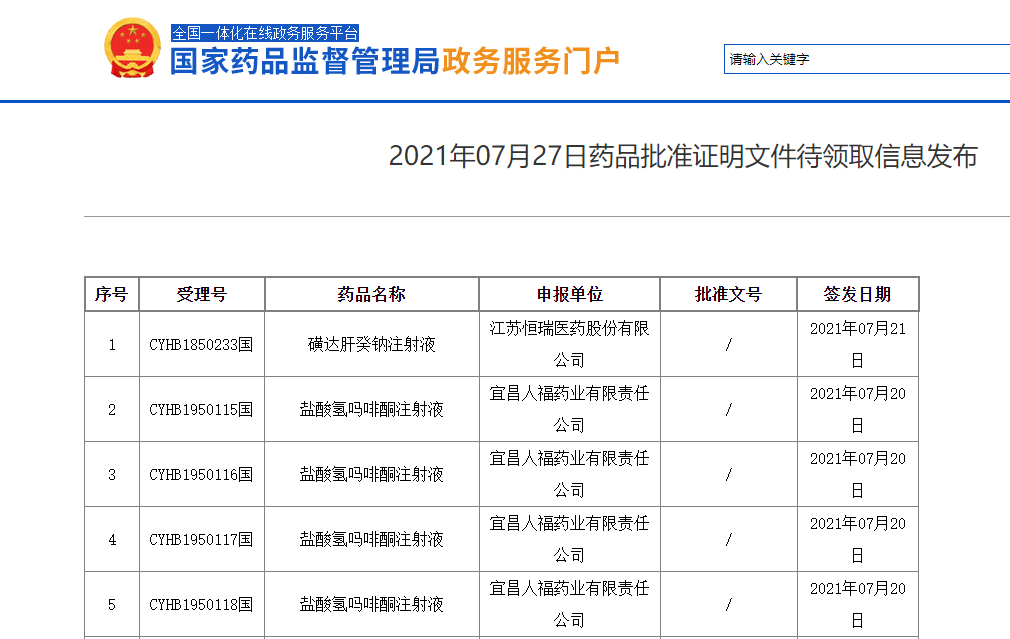The height and width of the screenshot is (639, 1010).
Task: Click applicant 江苏恒瑞医药股份有限公司
Action: (569, 345)
